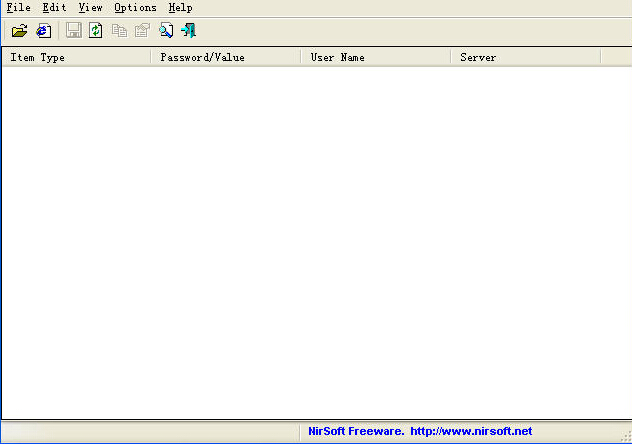The height and width of the screenshot is (444, 632).
Task: Sort by the Server column header
Action: [x=525, y=57]
